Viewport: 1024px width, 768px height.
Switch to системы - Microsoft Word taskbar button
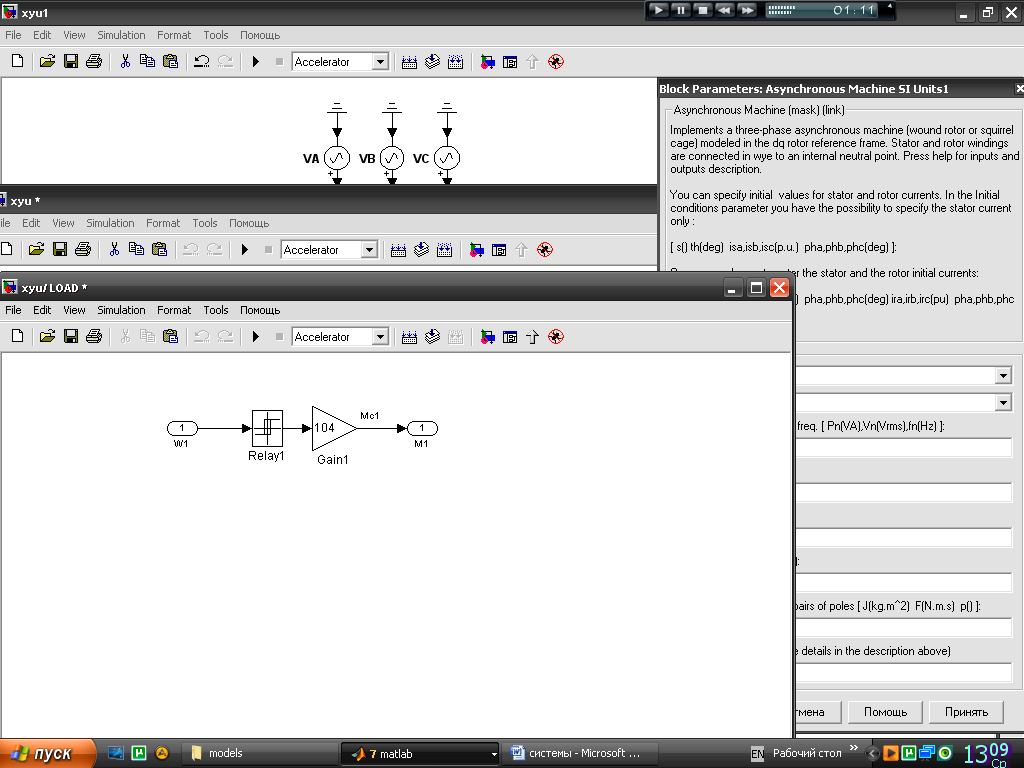(x=582, y=754)
